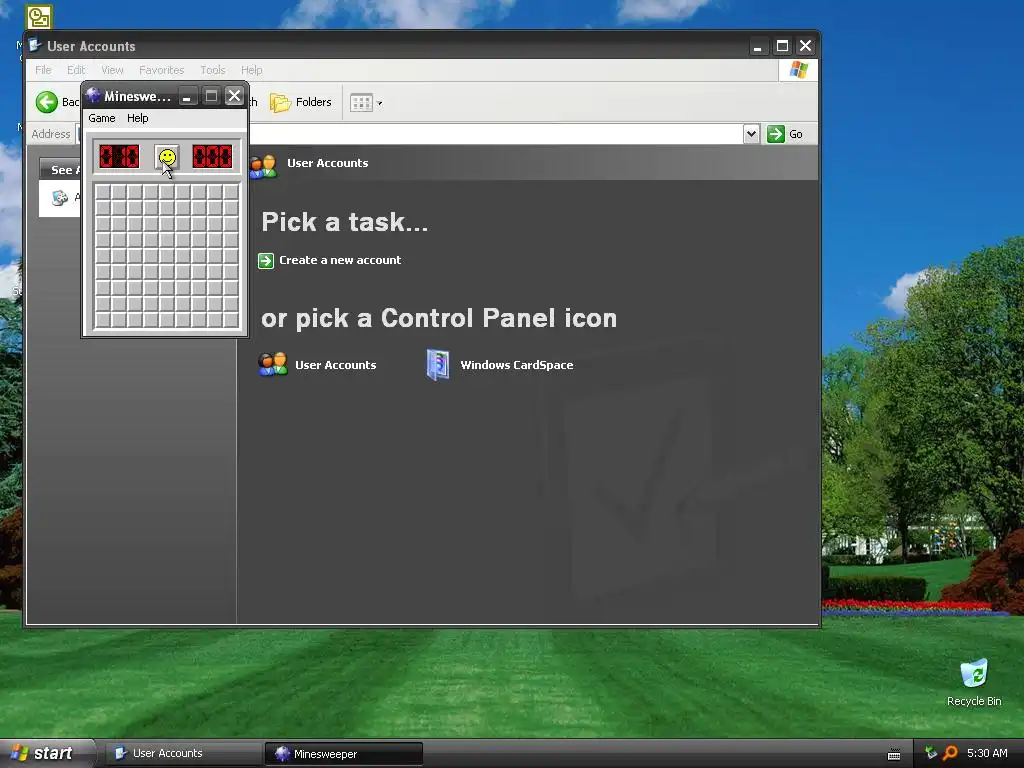
Task: Click the User Accounts Control Panel label
Action: 336,365
